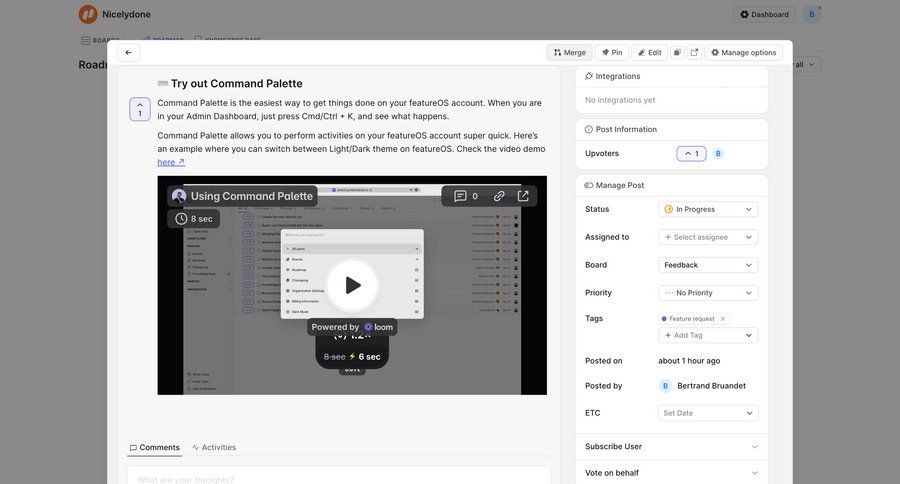Open Manage options
900x484 pixels.
point(743,52)
